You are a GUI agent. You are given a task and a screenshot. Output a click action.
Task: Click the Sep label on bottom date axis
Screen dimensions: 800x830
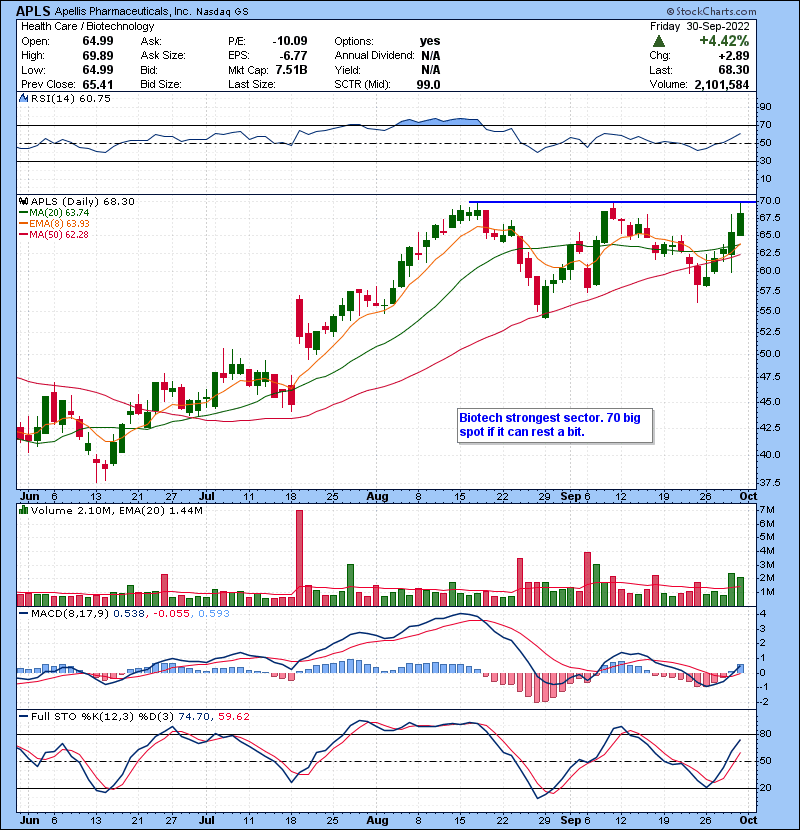click(x=571, y=820)
